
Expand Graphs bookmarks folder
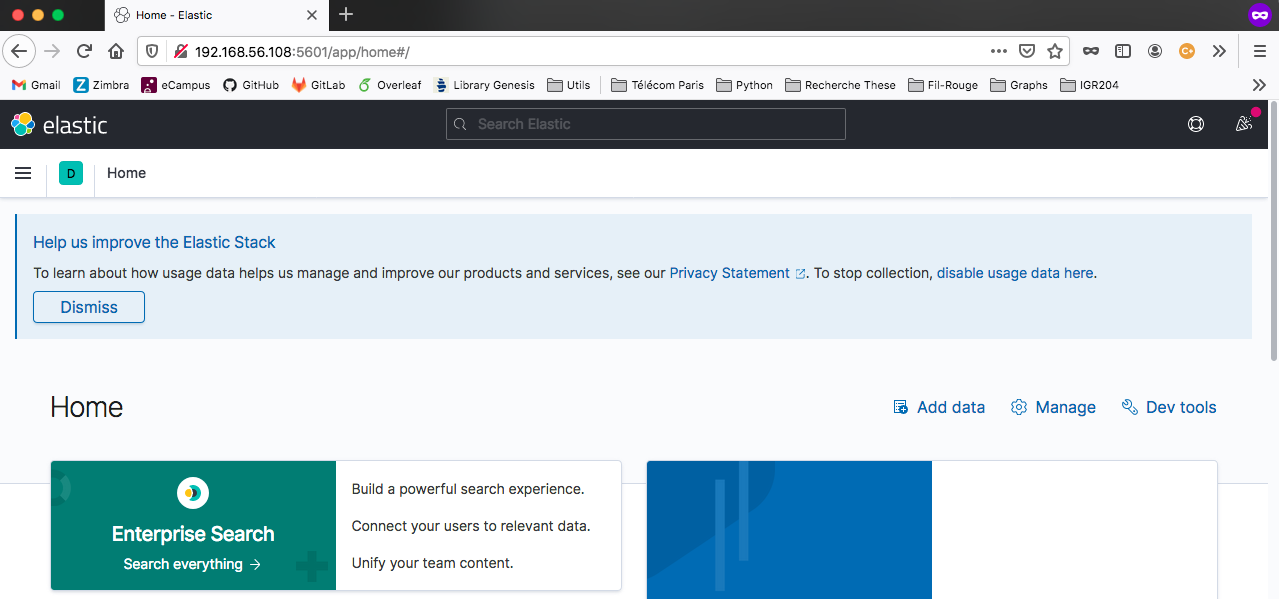pos(1019,85)
